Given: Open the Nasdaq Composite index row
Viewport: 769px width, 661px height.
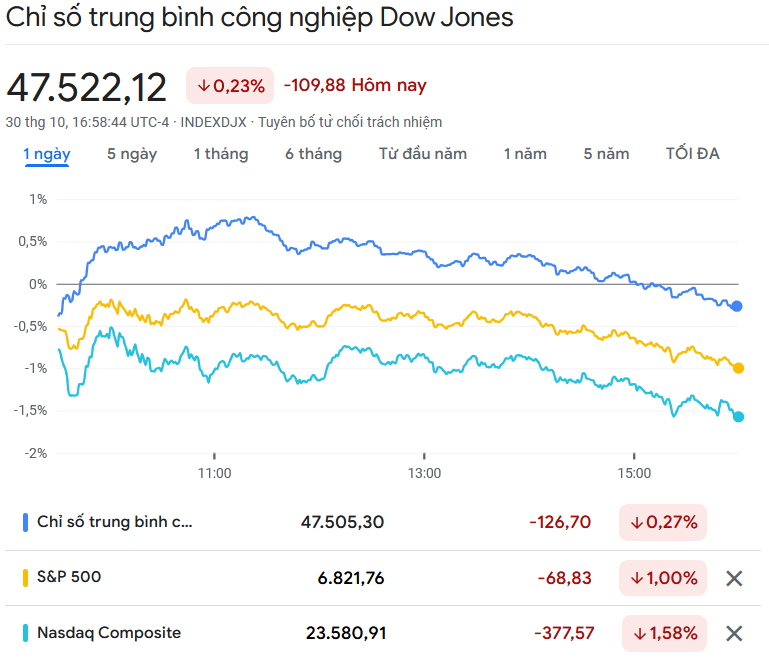Looking at the screenshot, I should pos(109,633).
